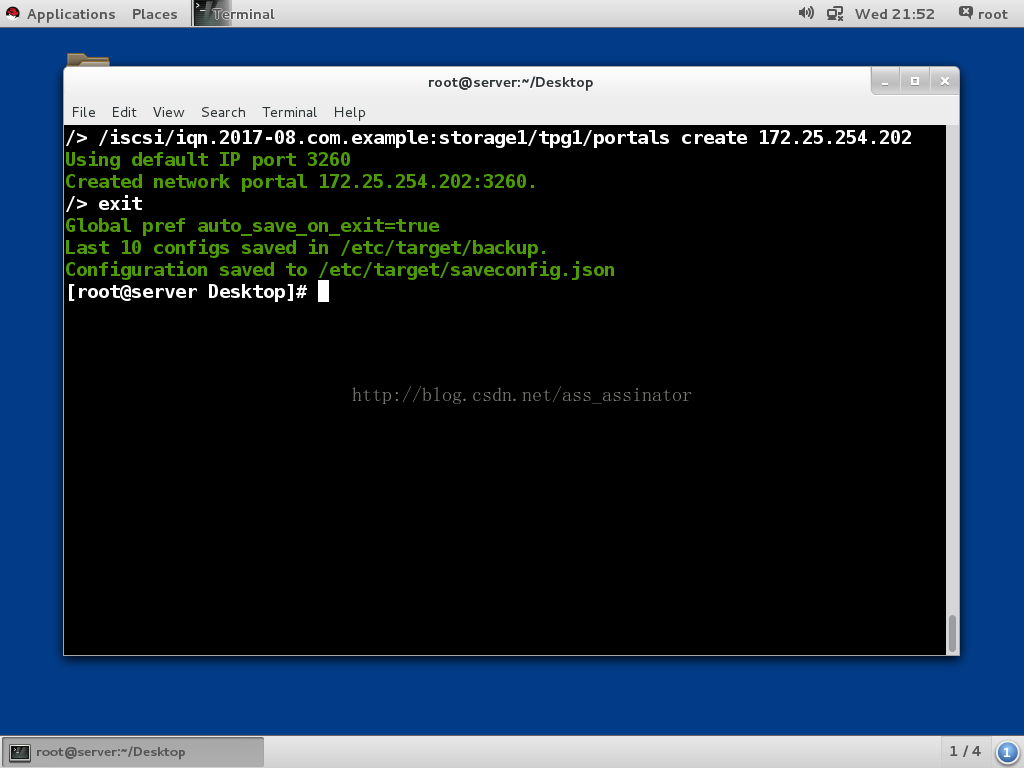Select root@server:~/Desktop taskbar window button

pyautogui.click(x=133, y=752)
